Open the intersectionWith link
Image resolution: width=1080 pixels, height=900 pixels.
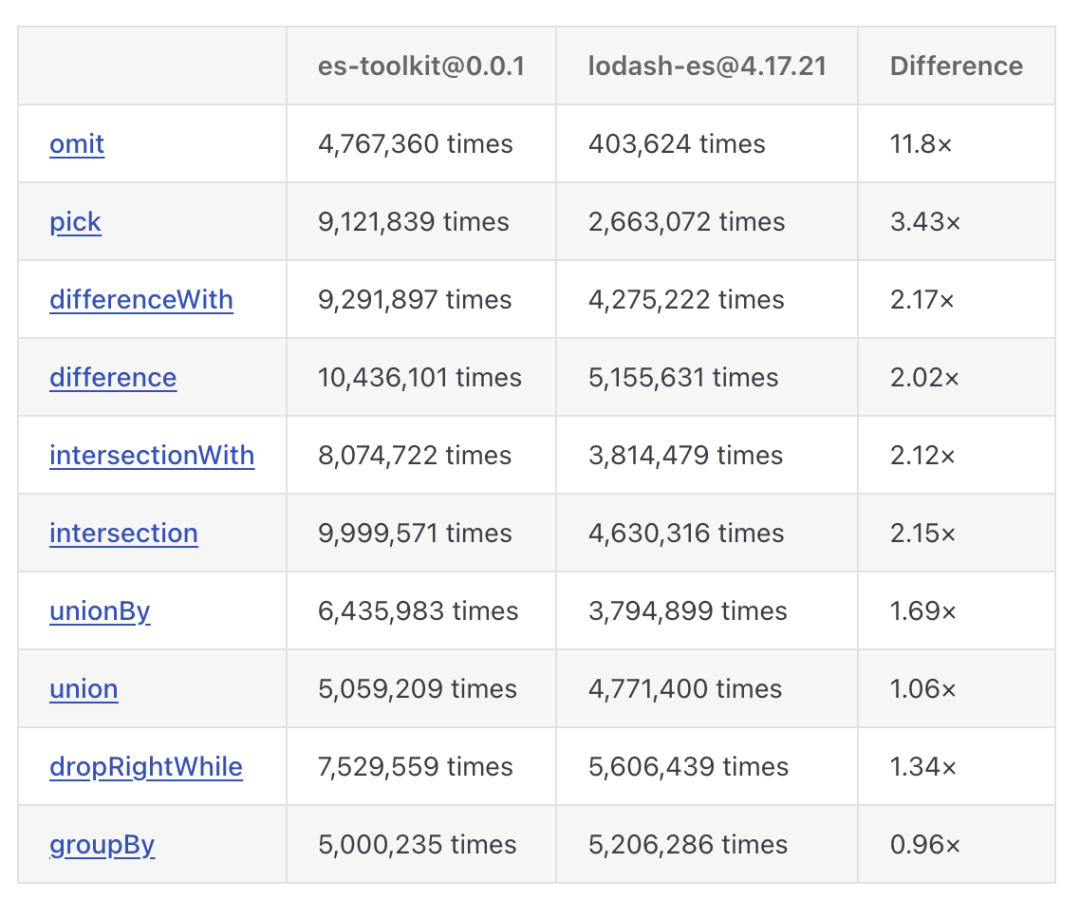[x=152, y=455]
